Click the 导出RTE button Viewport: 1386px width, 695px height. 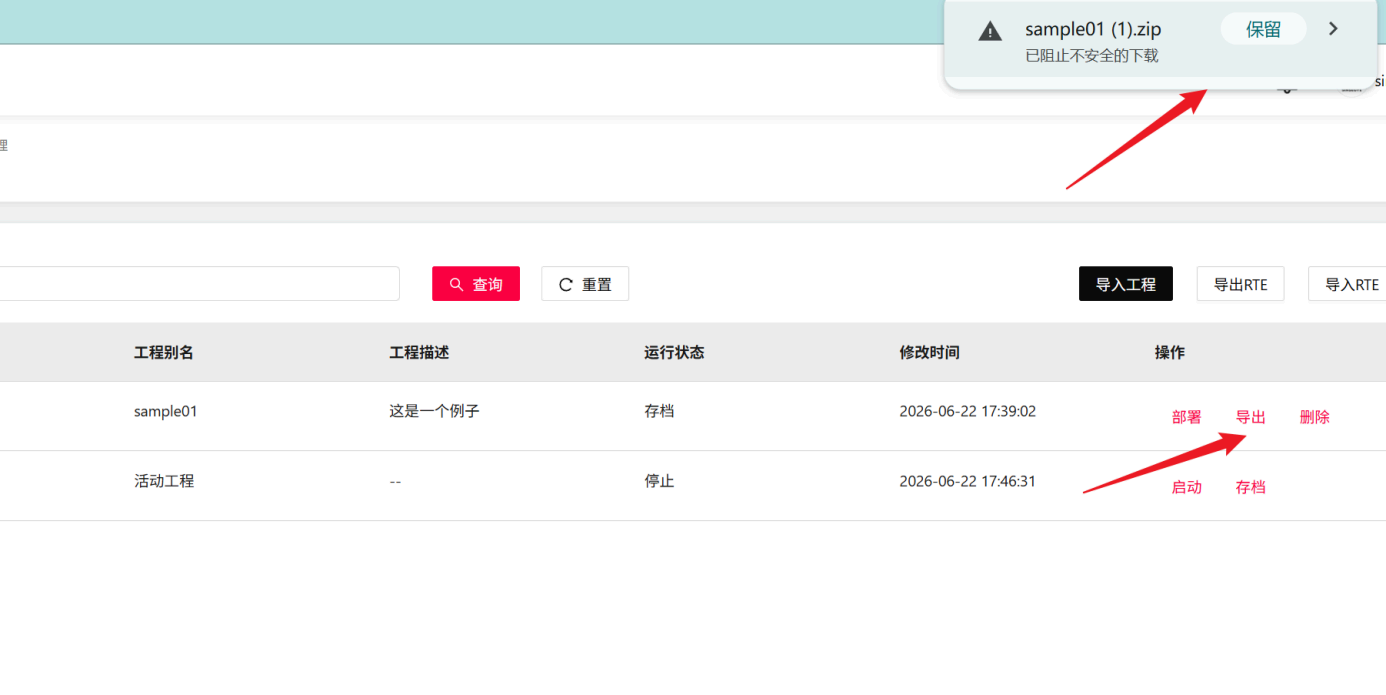point(1240,284)
